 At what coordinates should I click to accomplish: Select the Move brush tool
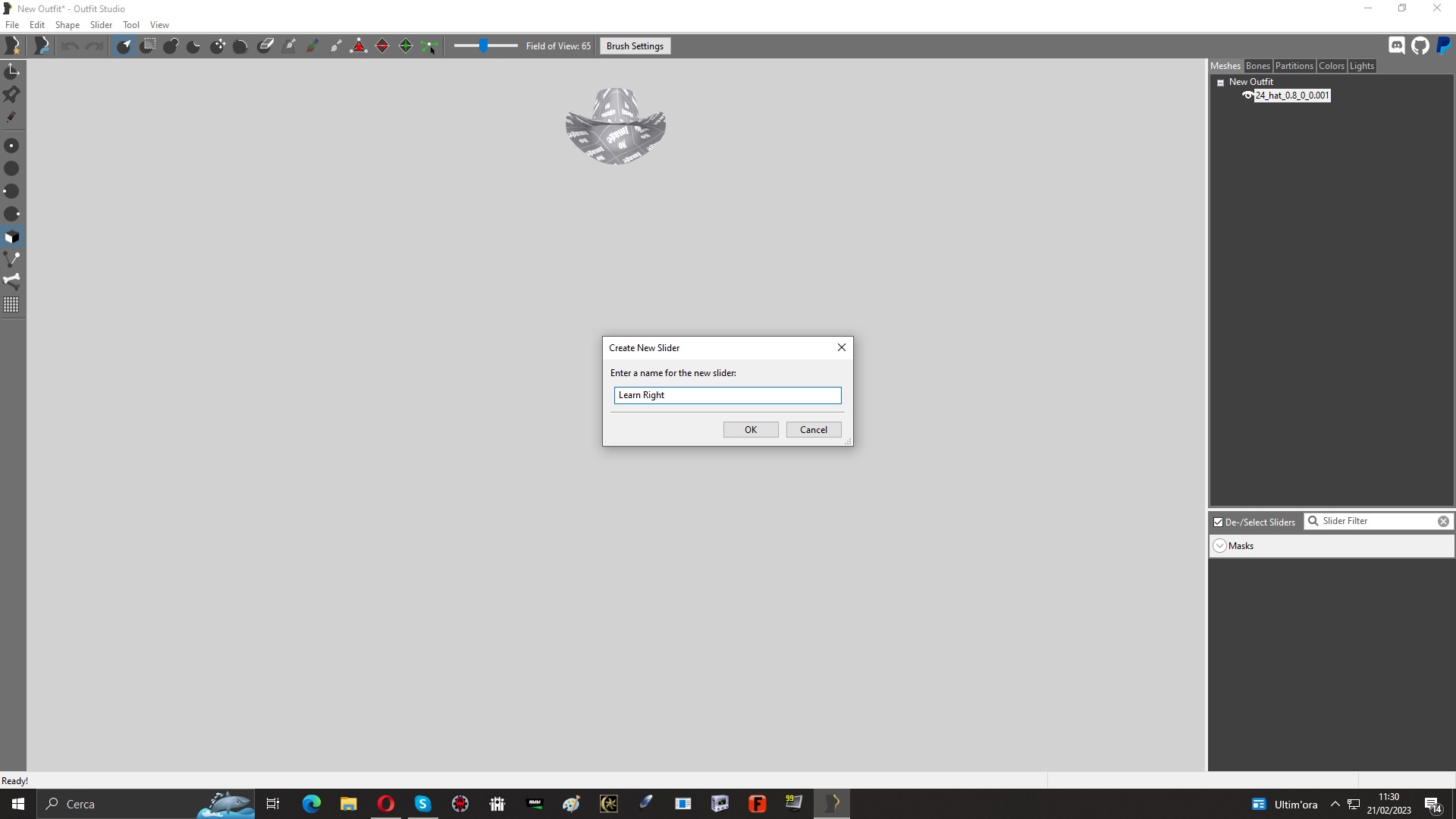coord(218,46)
